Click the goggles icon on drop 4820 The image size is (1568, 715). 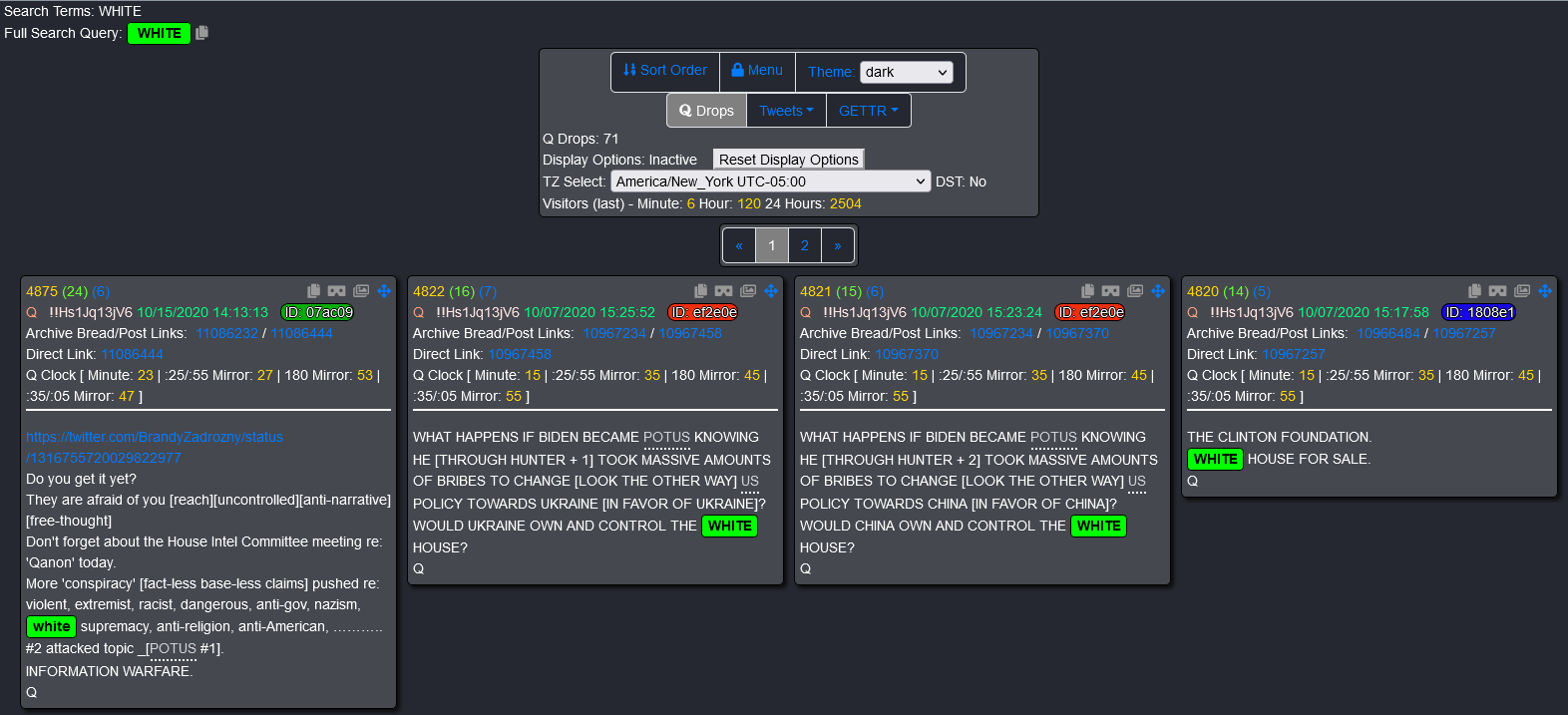[x=1497, y=291]
